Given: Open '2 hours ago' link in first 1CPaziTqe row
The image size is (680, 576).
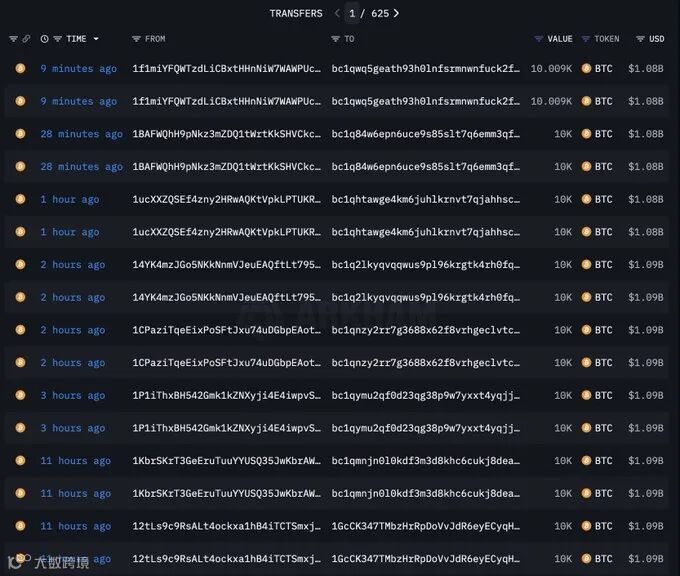Looking at the screenshot, I should (x=73, y=330).
